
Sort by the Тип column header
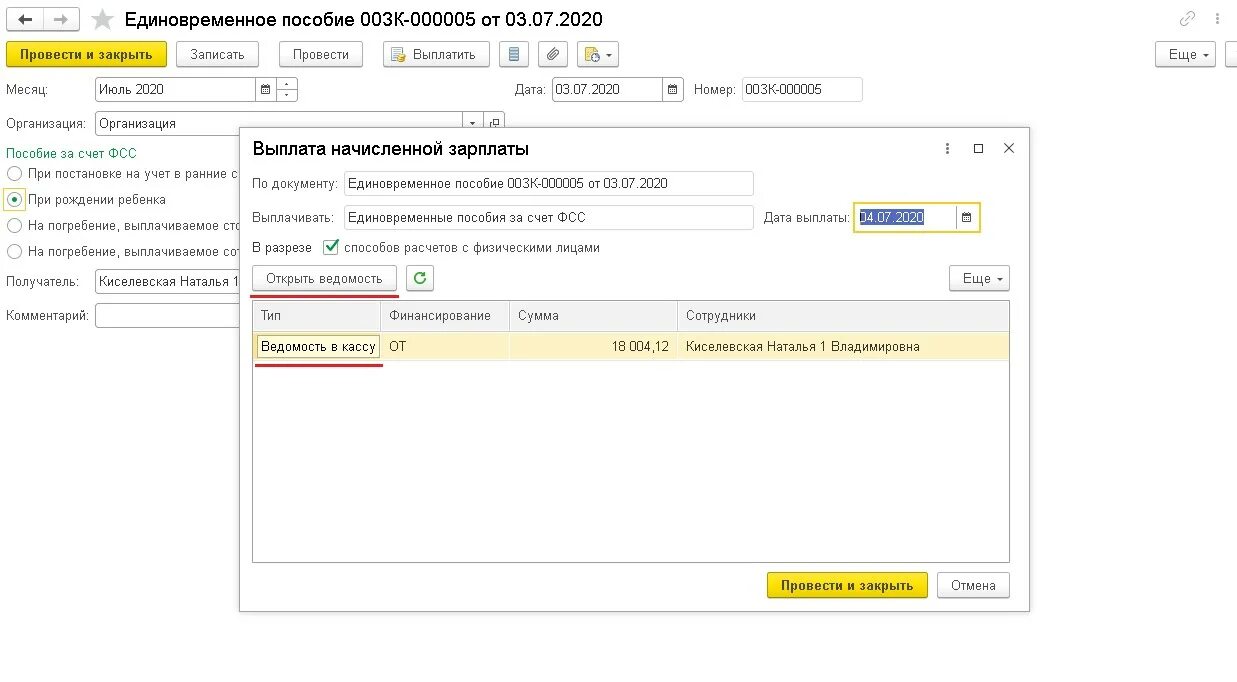(316, 316)
